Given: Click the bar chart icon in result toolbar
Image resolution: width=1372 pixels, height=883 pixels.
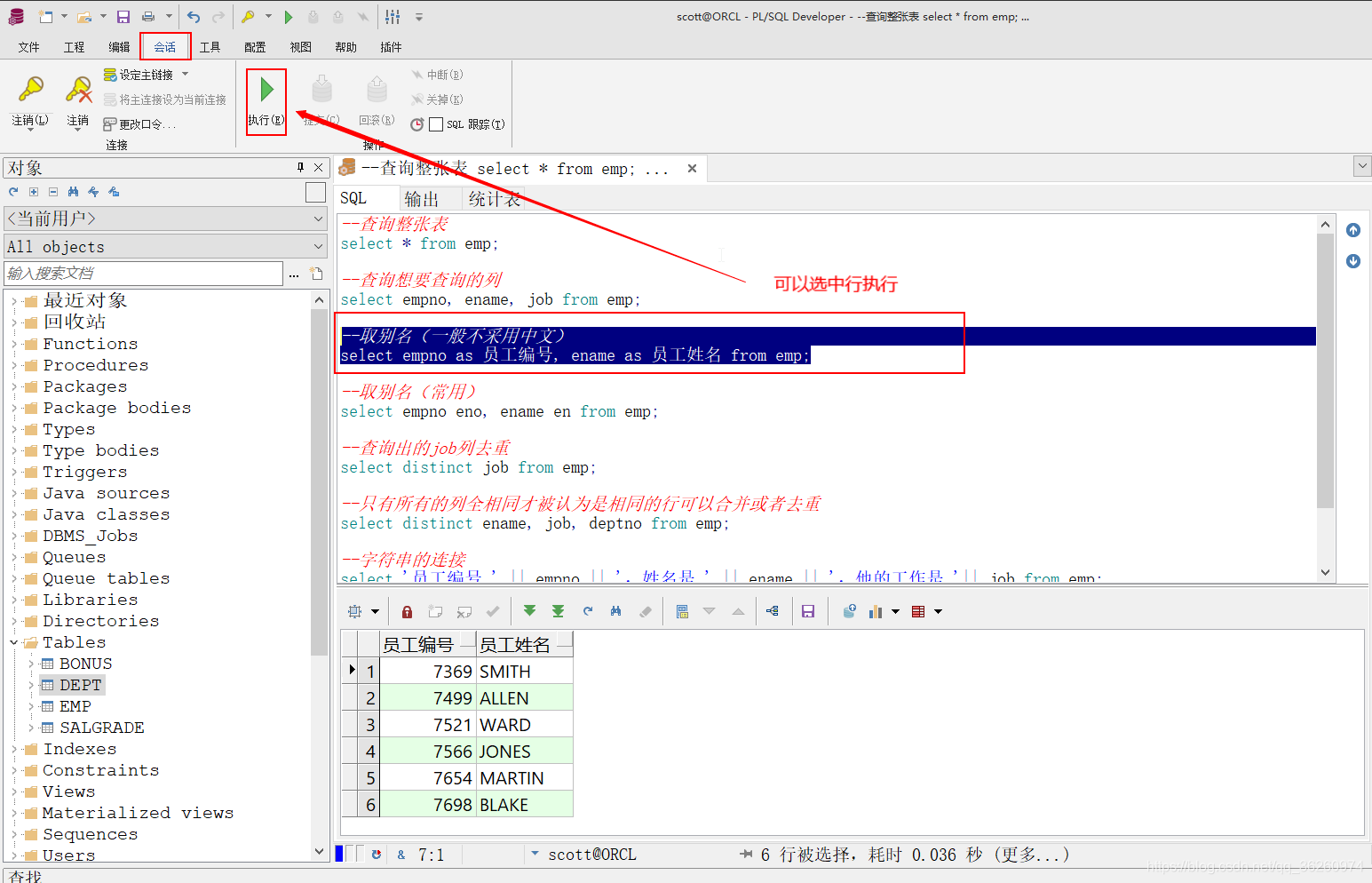Looking at the screenshot, I should 876,611.
